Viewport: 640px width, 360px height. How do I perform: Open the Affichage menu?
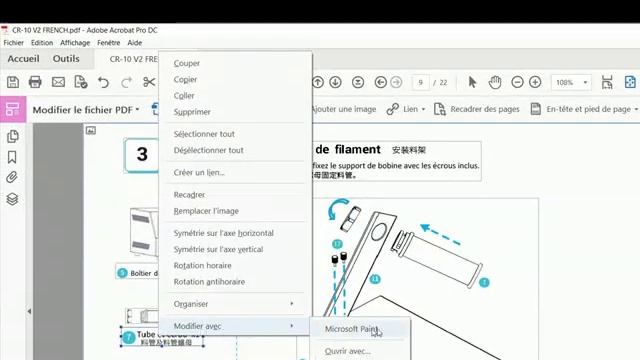click(75, 43)
